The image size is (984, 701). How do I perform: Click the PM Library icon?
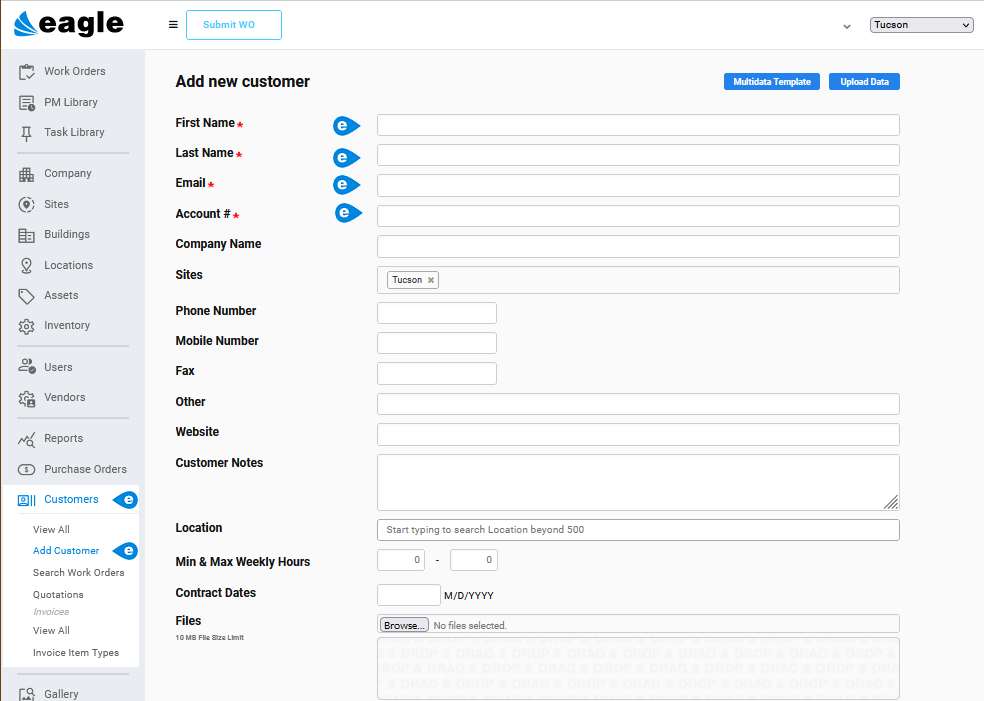26,103
